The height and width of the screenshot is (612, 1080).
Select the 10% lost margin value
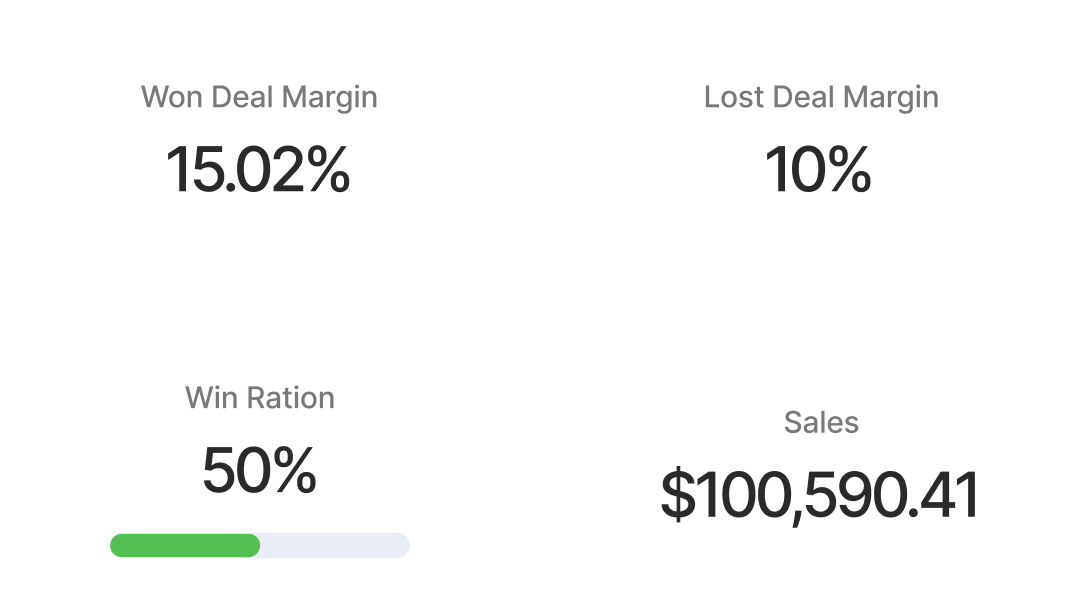coord(818,170)
